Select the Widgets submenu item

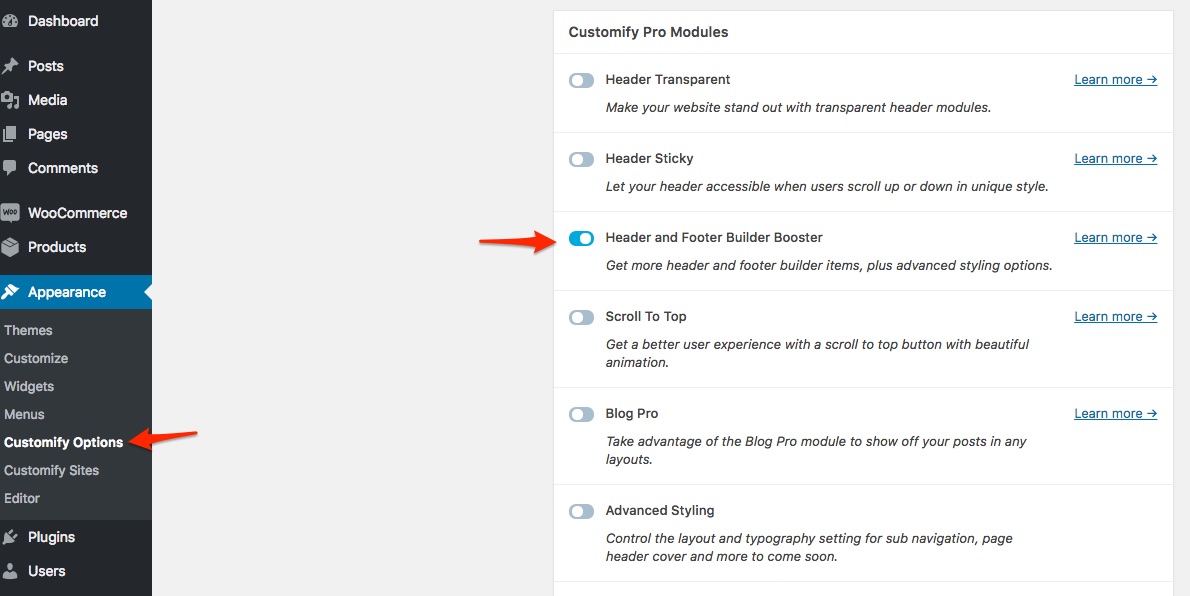click(x=29, y=386)
